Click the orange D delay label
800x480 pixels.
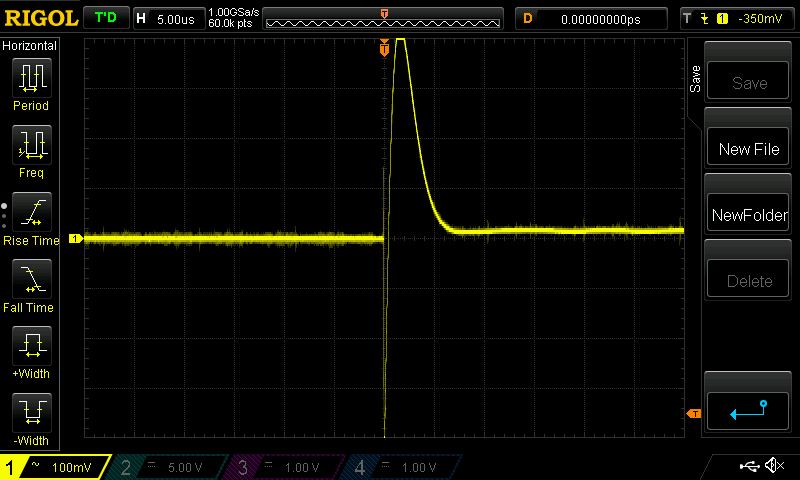(x=528, y=19)
